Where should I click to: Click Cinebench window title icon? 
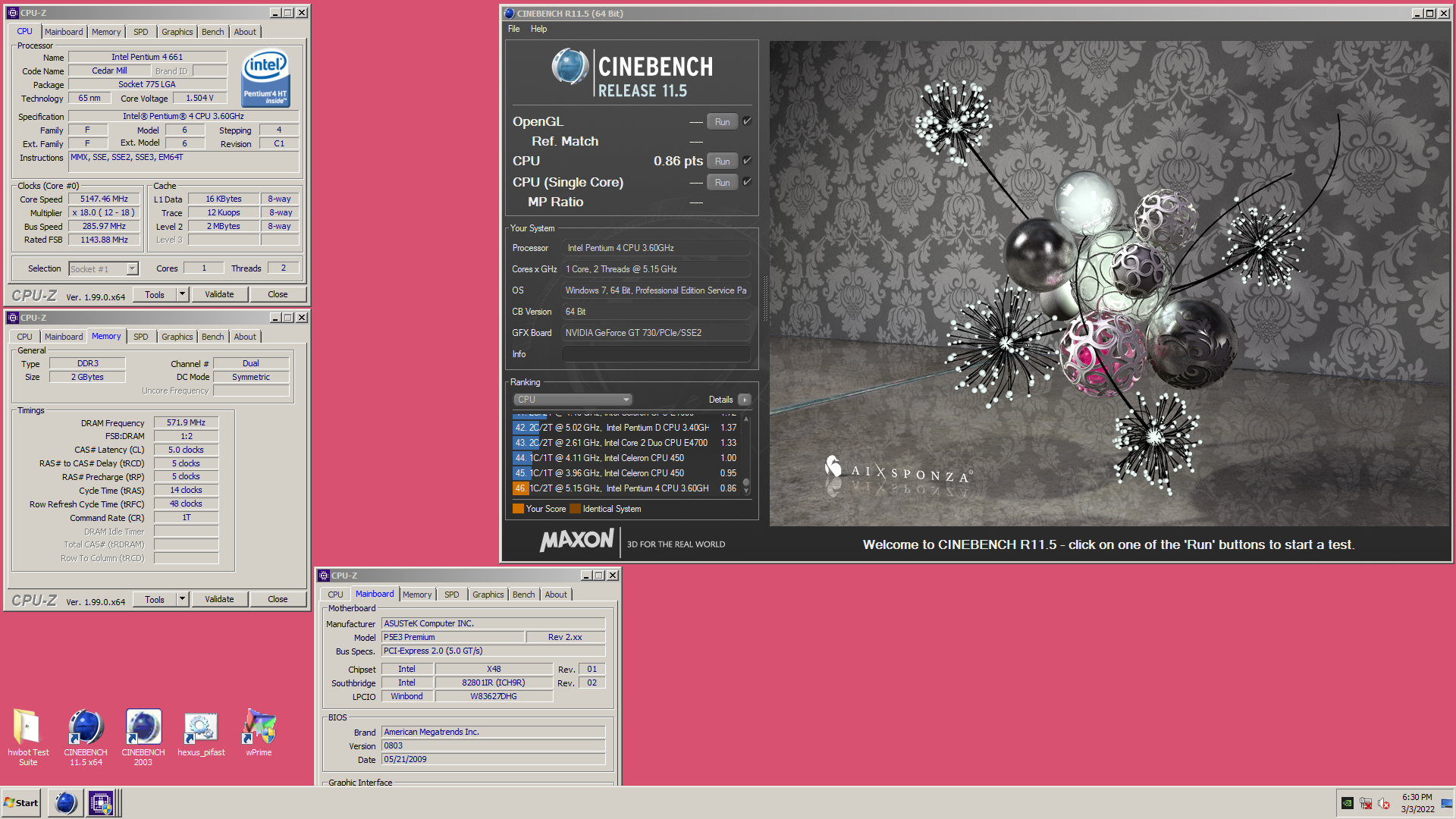tap(510, 13)
